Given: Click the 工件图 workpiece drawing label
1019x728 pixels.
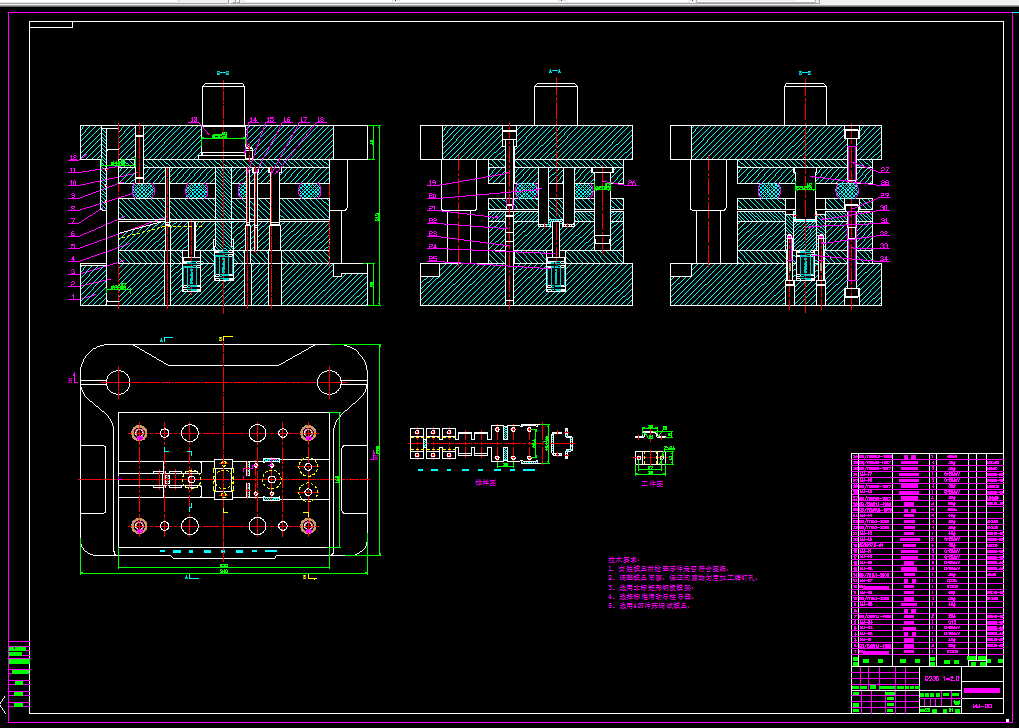Looking at the screenshot, I should tap(652, 484).
